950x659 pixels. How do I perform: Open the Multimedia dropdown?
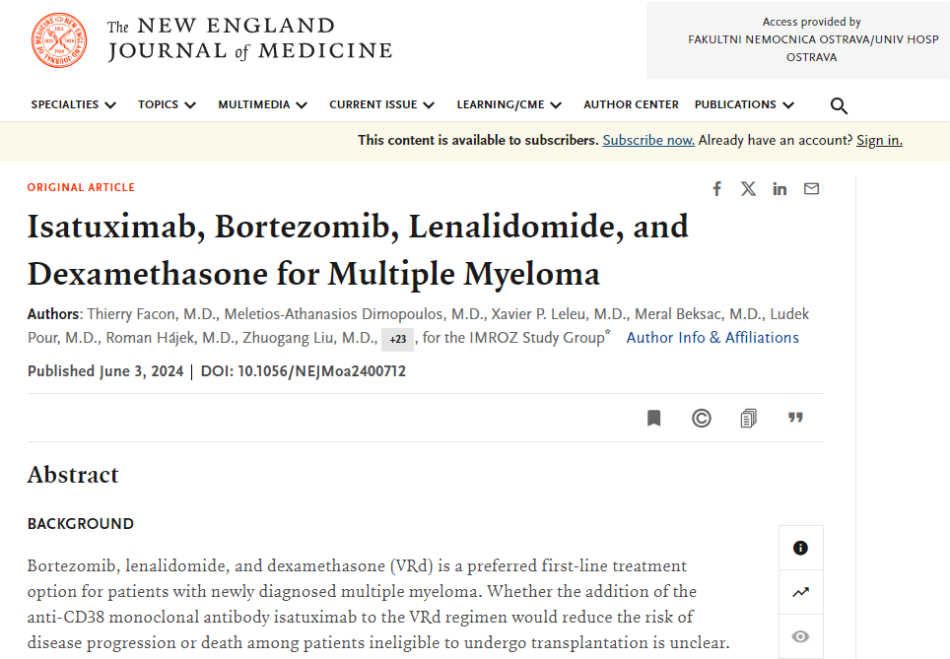coord(264,105)
